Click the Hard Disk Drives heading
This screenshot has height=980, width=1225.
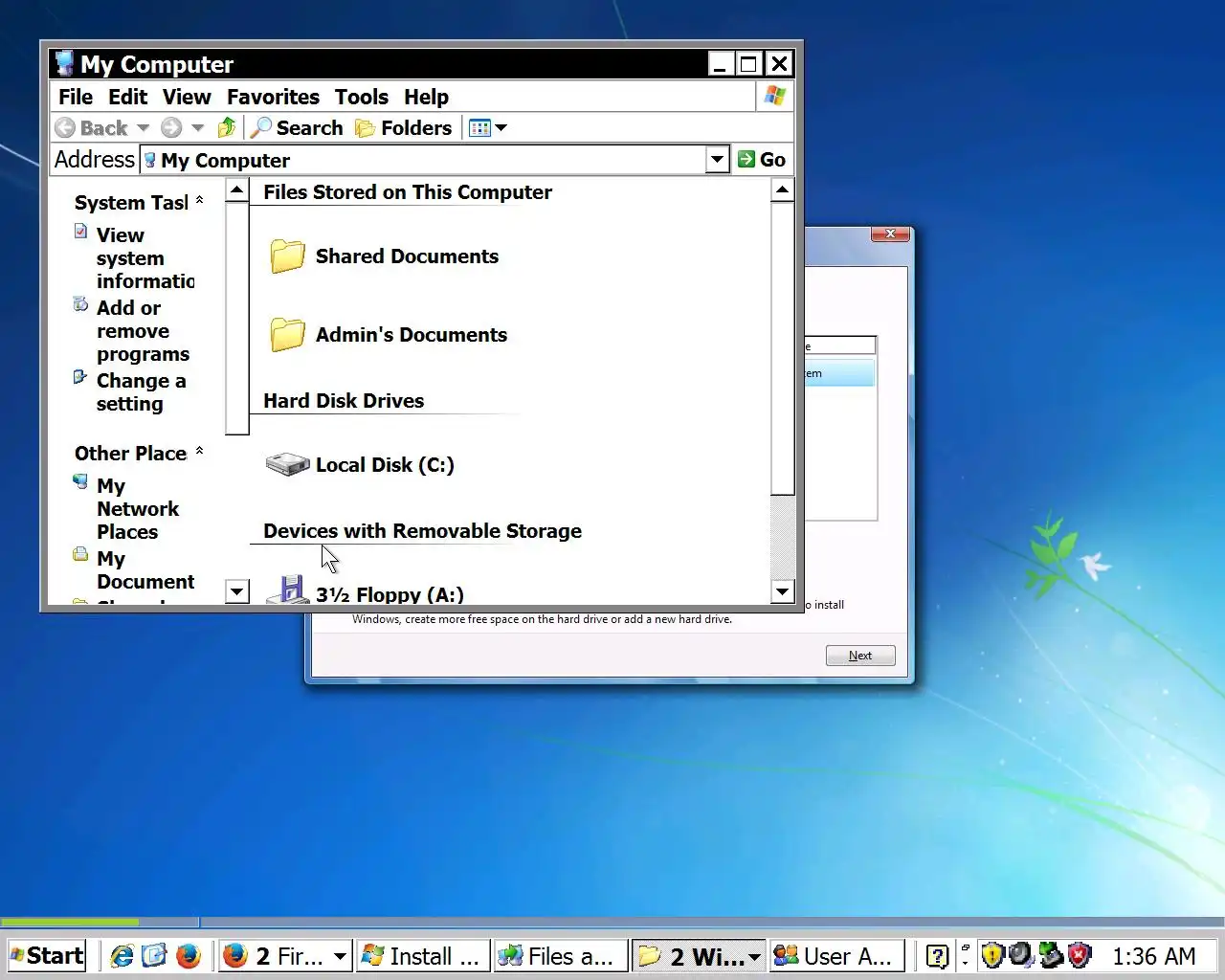(x=344, y=400)
